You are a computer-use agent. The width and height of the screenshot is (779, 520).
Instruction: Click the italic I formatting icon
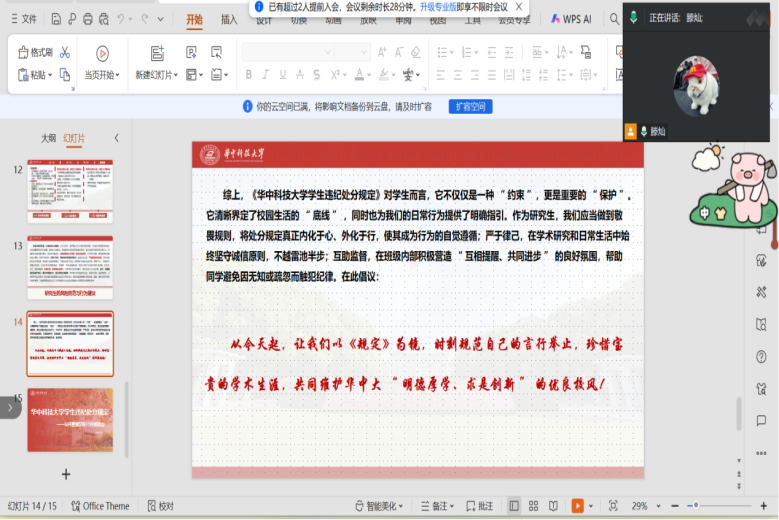click(x=266, y=75)
